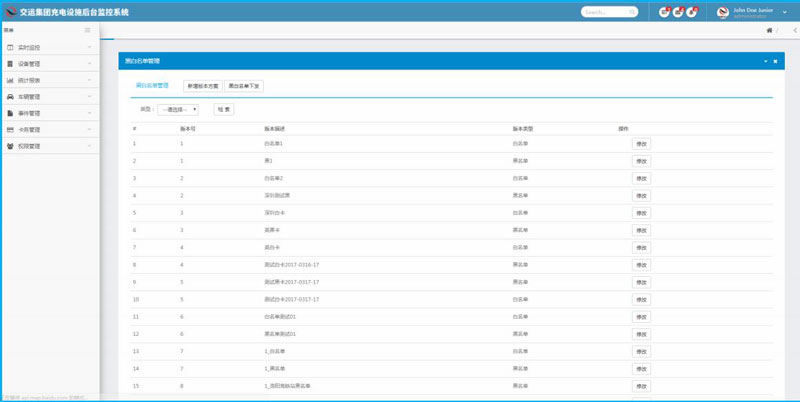Open the third notification badge icon in header
Viewport: 800px width, 402px height.
[691, 12]
